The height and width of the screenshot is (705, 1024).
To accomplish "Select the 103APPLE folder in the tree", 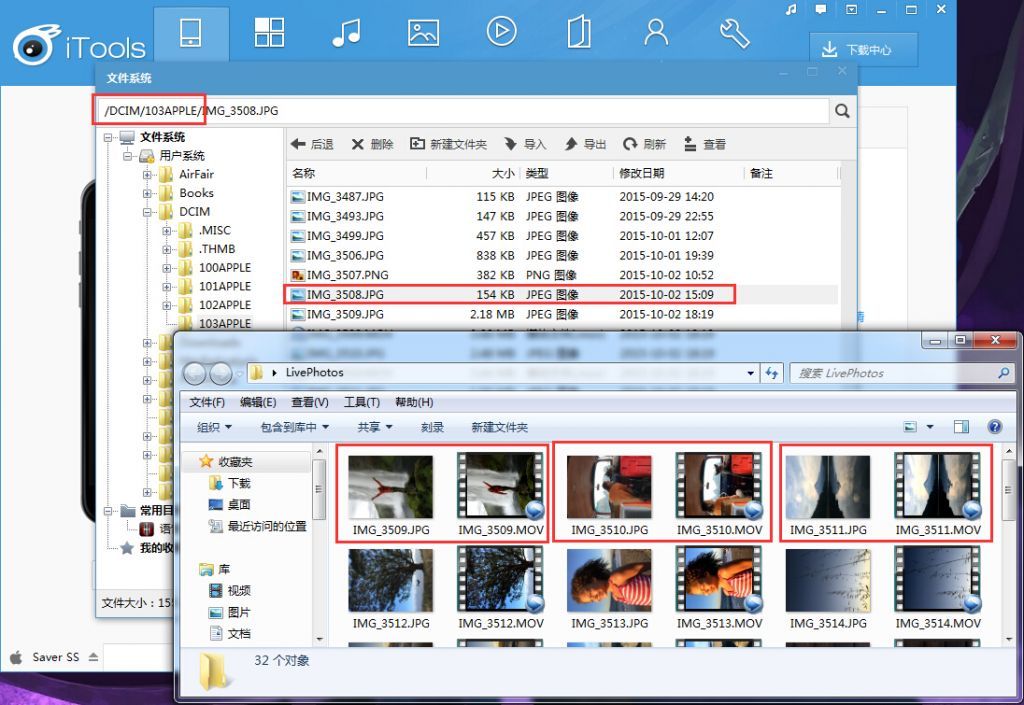I will coord(225,323).
